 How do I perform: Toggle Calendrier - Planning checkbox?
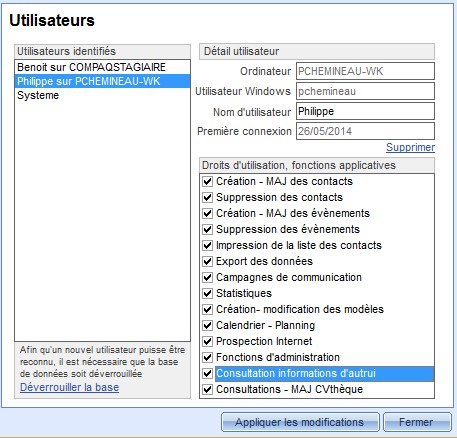tap(207, 325)
